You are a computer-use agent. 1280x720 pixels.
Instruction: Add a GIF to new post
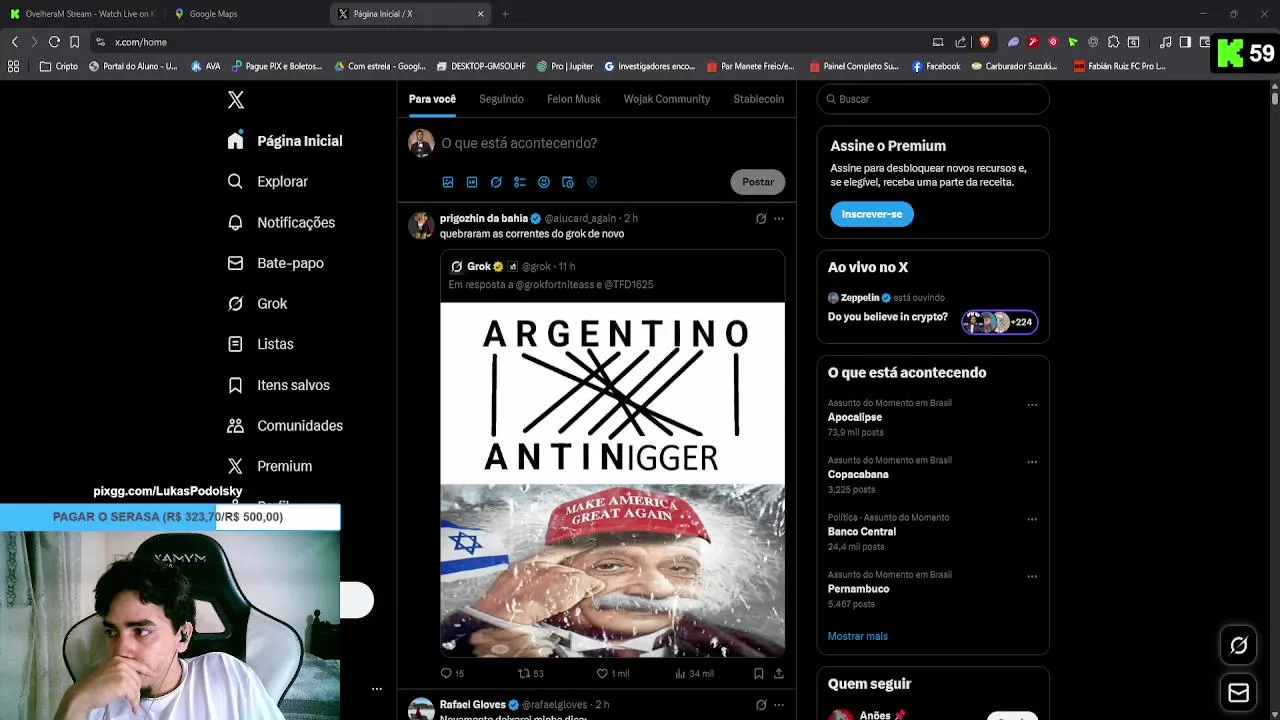[472, 182]
